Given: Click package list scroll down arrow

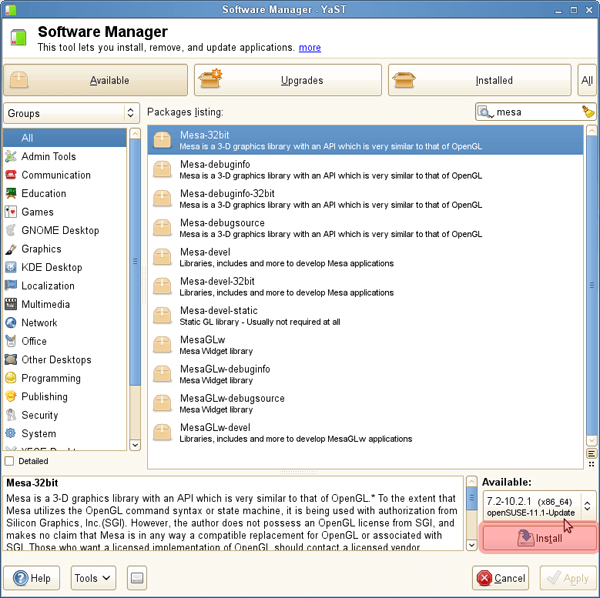Looking at the screenshot, I should coord(591,440).
